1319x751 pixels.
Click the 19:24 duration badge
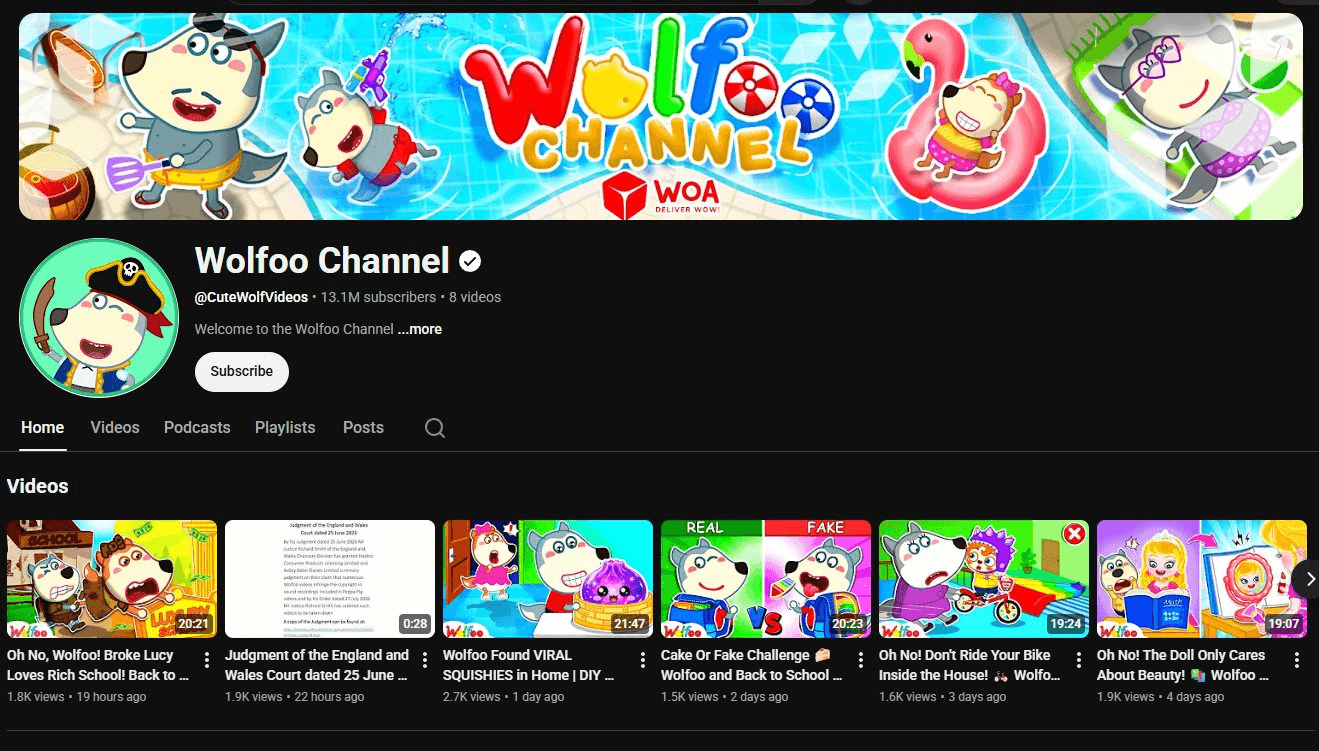point(1065,623)
